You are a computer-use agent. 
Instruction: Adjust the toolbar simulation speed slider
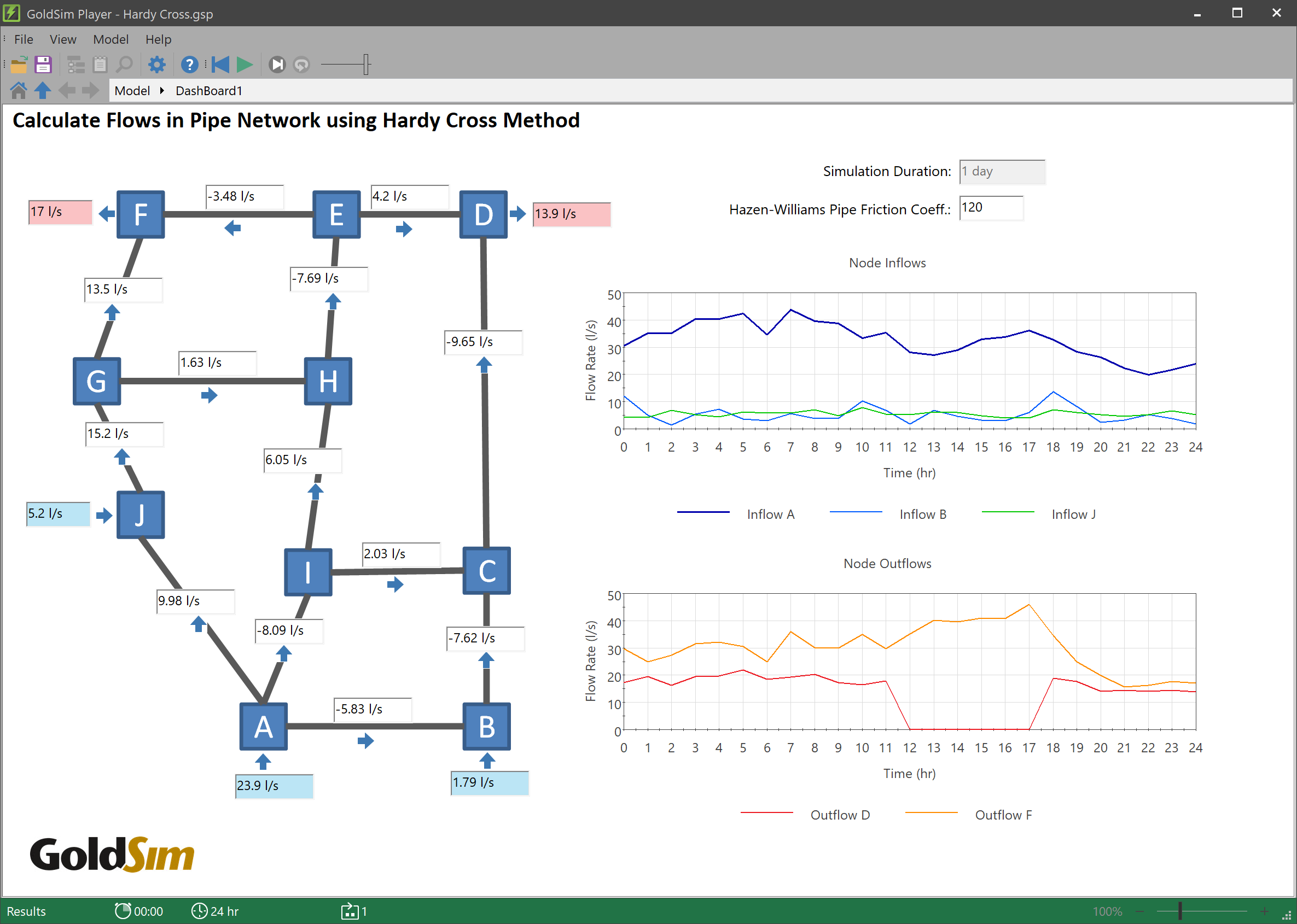tap(366, 65)
